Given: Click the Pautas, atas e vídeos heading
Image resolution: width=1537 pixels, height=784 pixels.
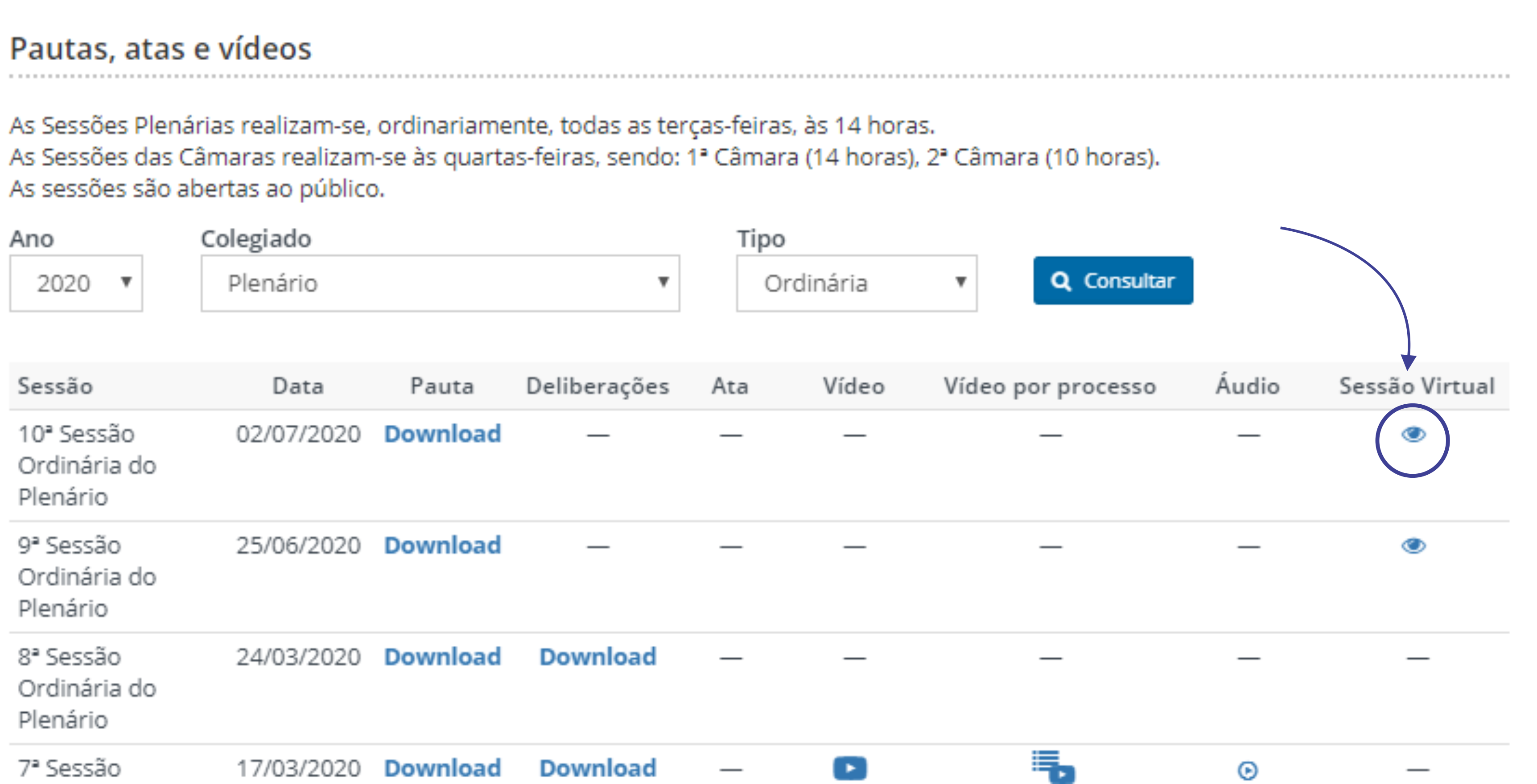Looking at the screenshot, I should coord(161,49).
